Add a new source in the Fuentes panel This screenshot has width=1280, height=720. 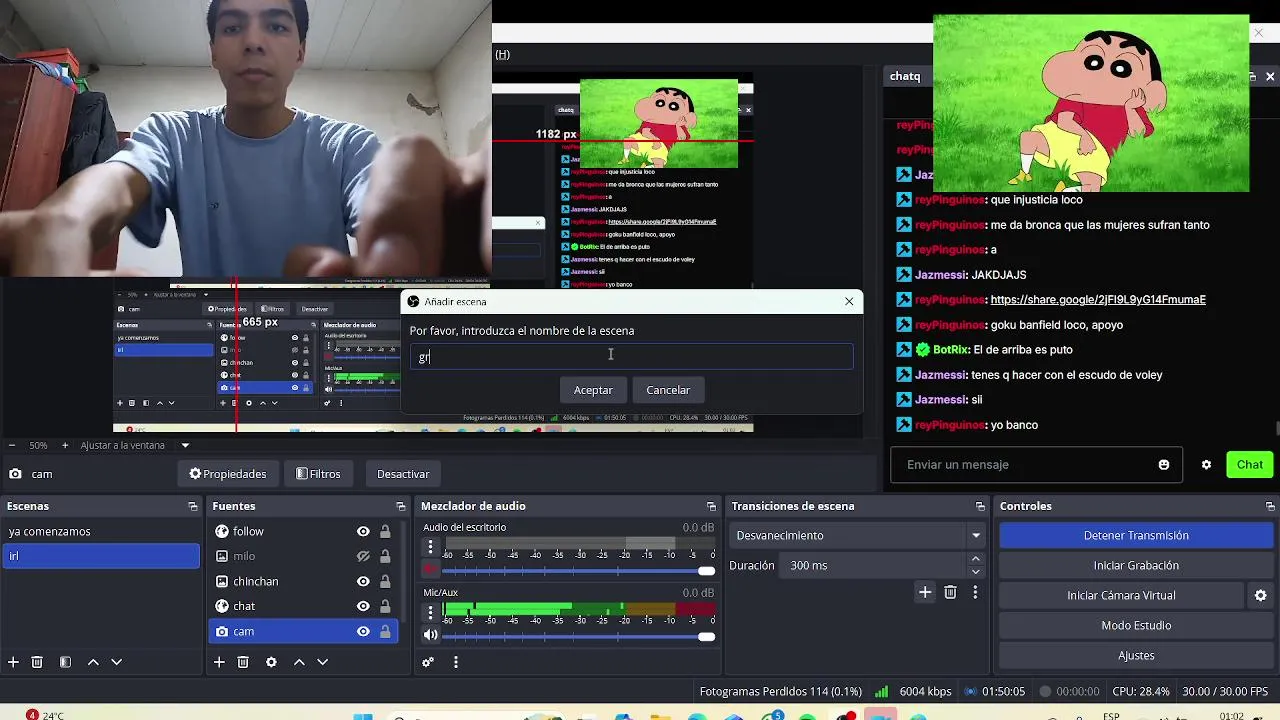pyautogui.click(x=219, y=662)
